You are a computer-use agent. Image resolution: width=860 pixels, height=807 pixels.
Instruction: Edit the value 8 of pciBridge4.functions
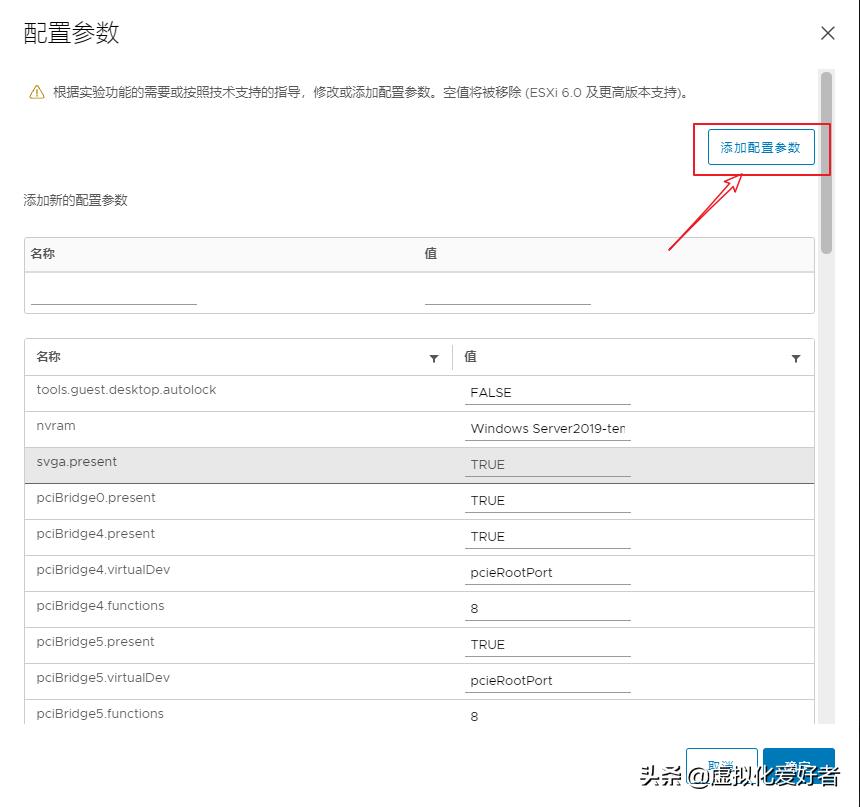pos(545,608)
